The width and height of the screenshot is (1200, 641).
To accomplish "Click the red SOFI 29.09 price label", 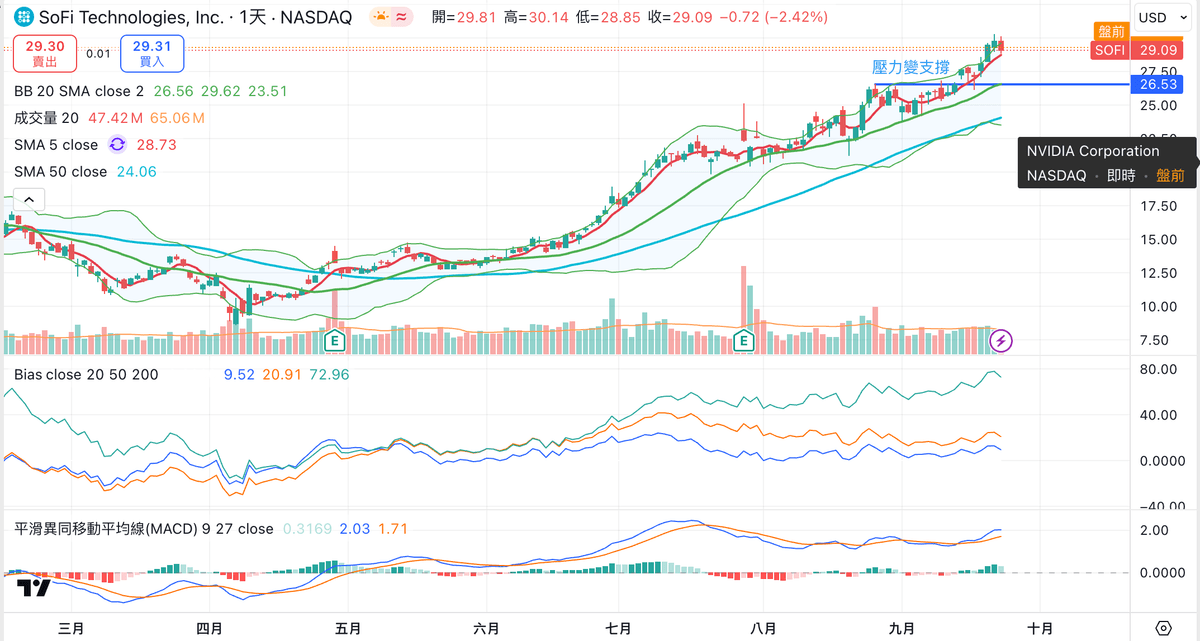I will [x=1139, y=49].
